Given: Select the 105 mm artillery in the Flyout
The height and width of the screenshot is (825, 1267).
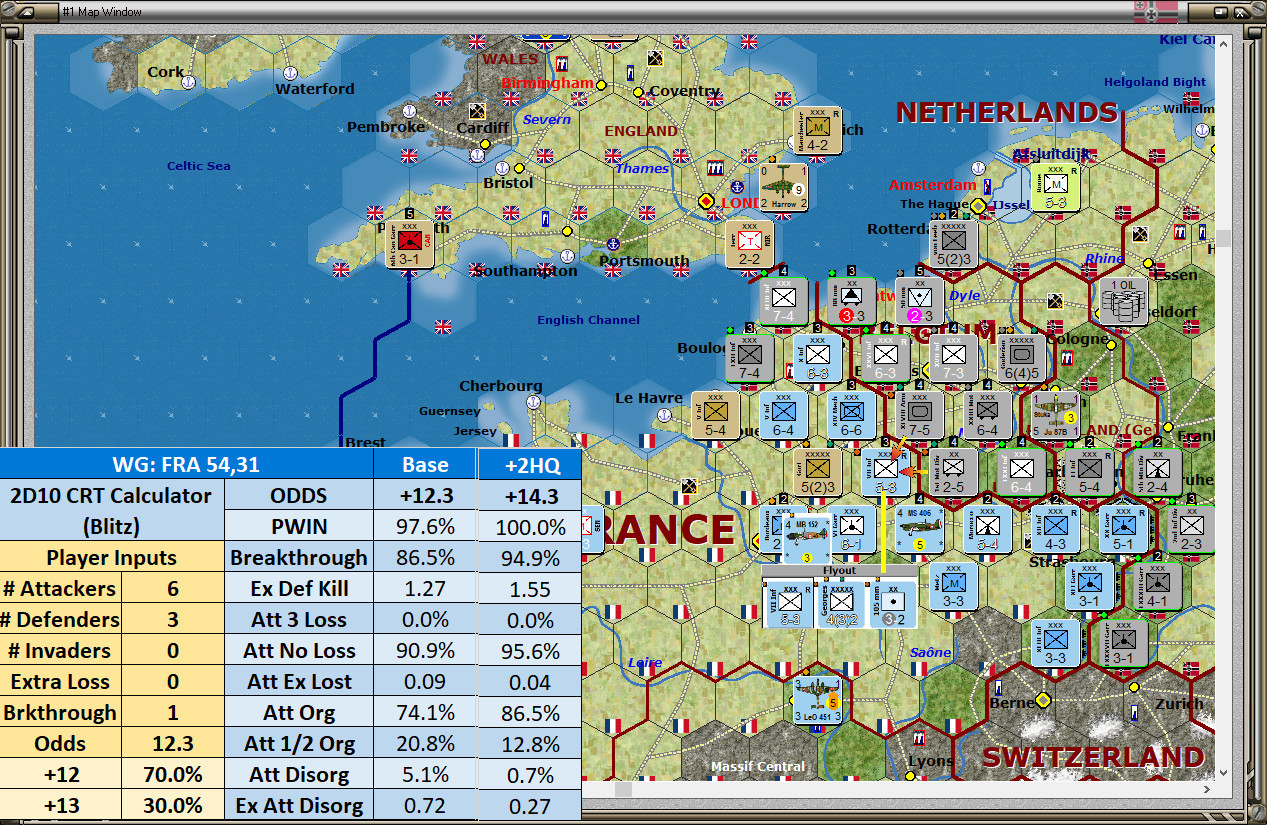Looking at the screenshot, I should click(893, 604).
